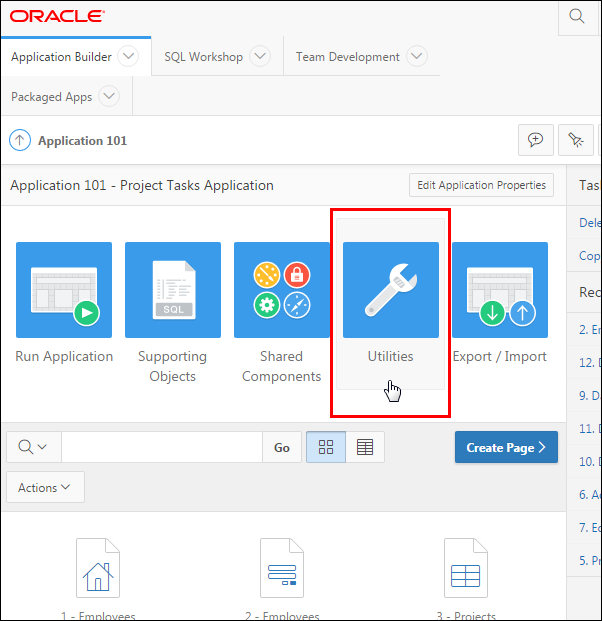The width and height of the screenshot is (602, 621).
Task: Open the search column selector dropdown
Action: point(33,447)
